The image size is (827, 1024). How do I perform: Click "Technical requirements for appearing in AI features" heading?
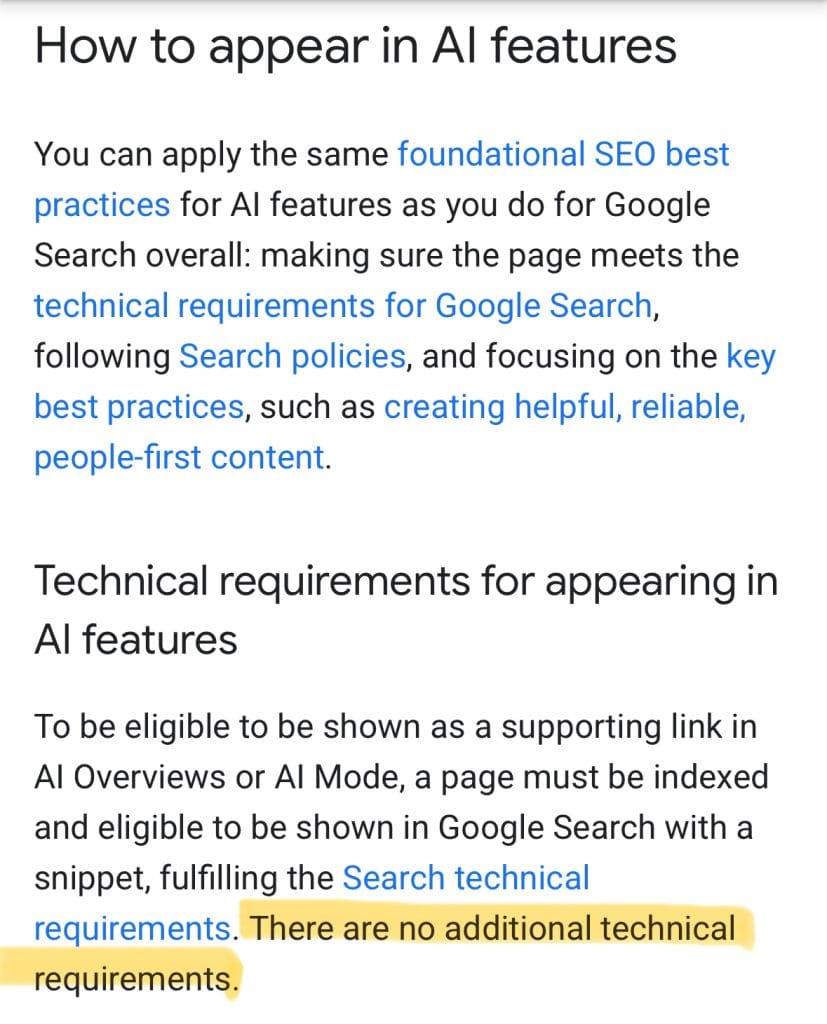[405, 582]
